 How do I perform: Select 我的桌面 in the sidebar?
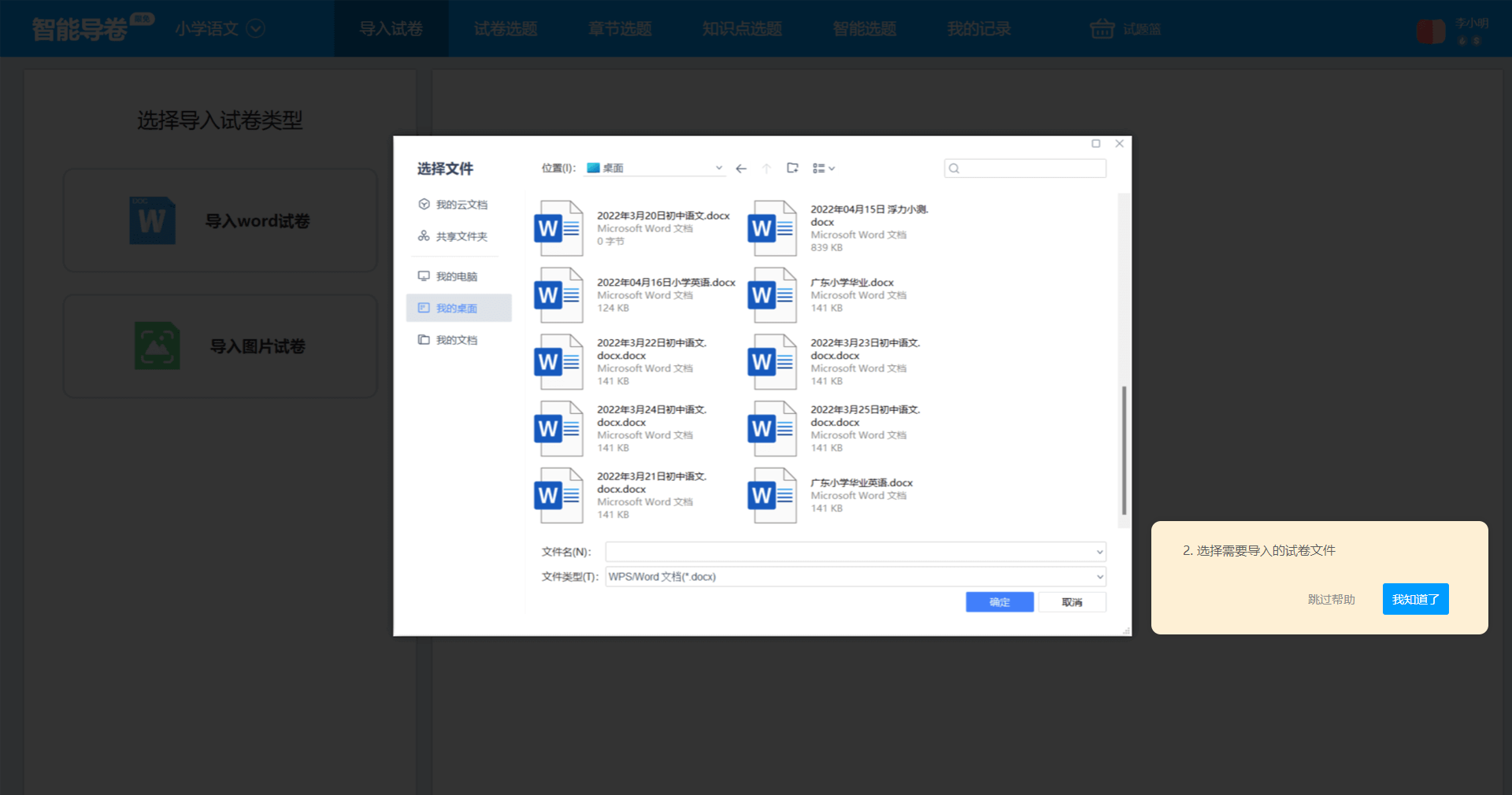(x=458, y=308)
